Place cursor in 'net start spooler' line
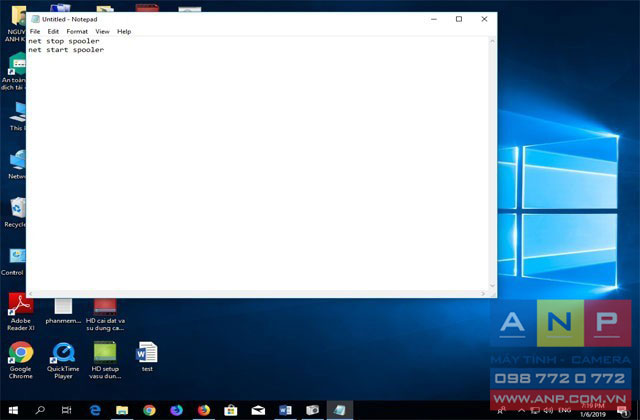This screenshot has height=420, width=640. click(66, 50)
